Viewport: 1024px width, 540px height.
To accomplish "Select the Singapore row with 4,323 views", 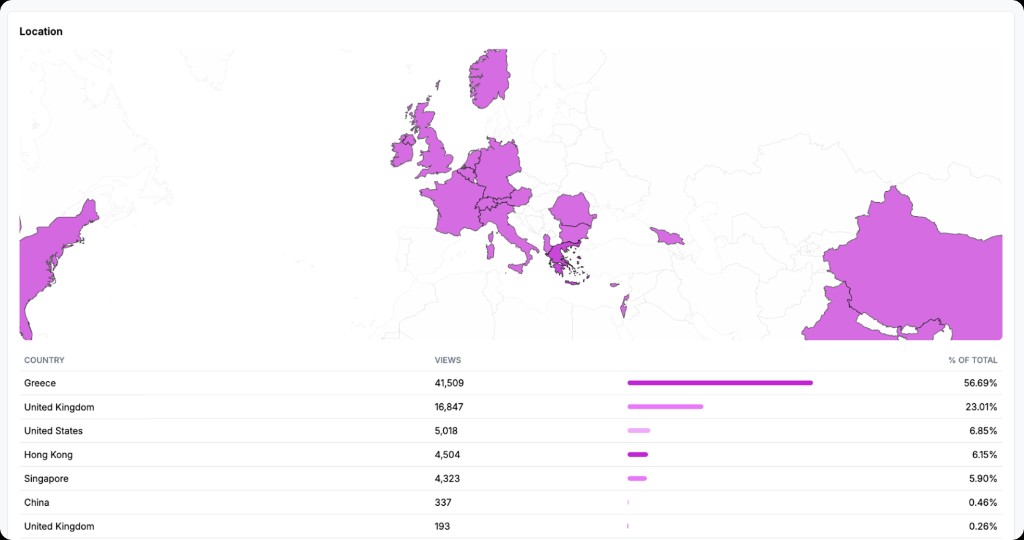I will pos(46,479).
